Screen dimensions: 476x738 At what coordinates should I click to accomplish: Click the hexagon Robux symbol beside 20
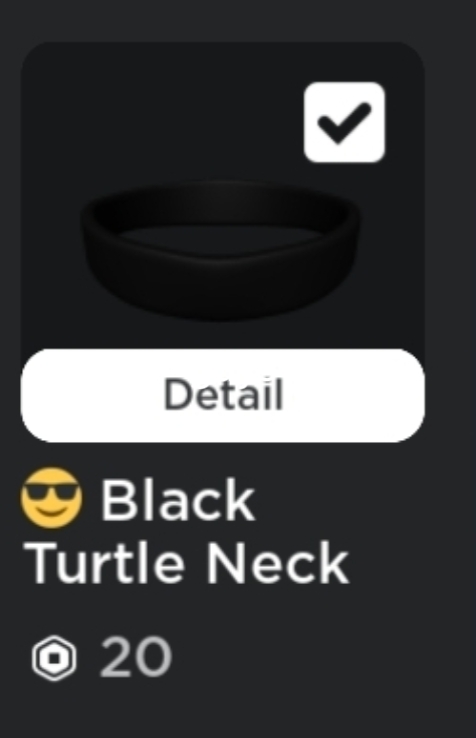click(54, 658)
